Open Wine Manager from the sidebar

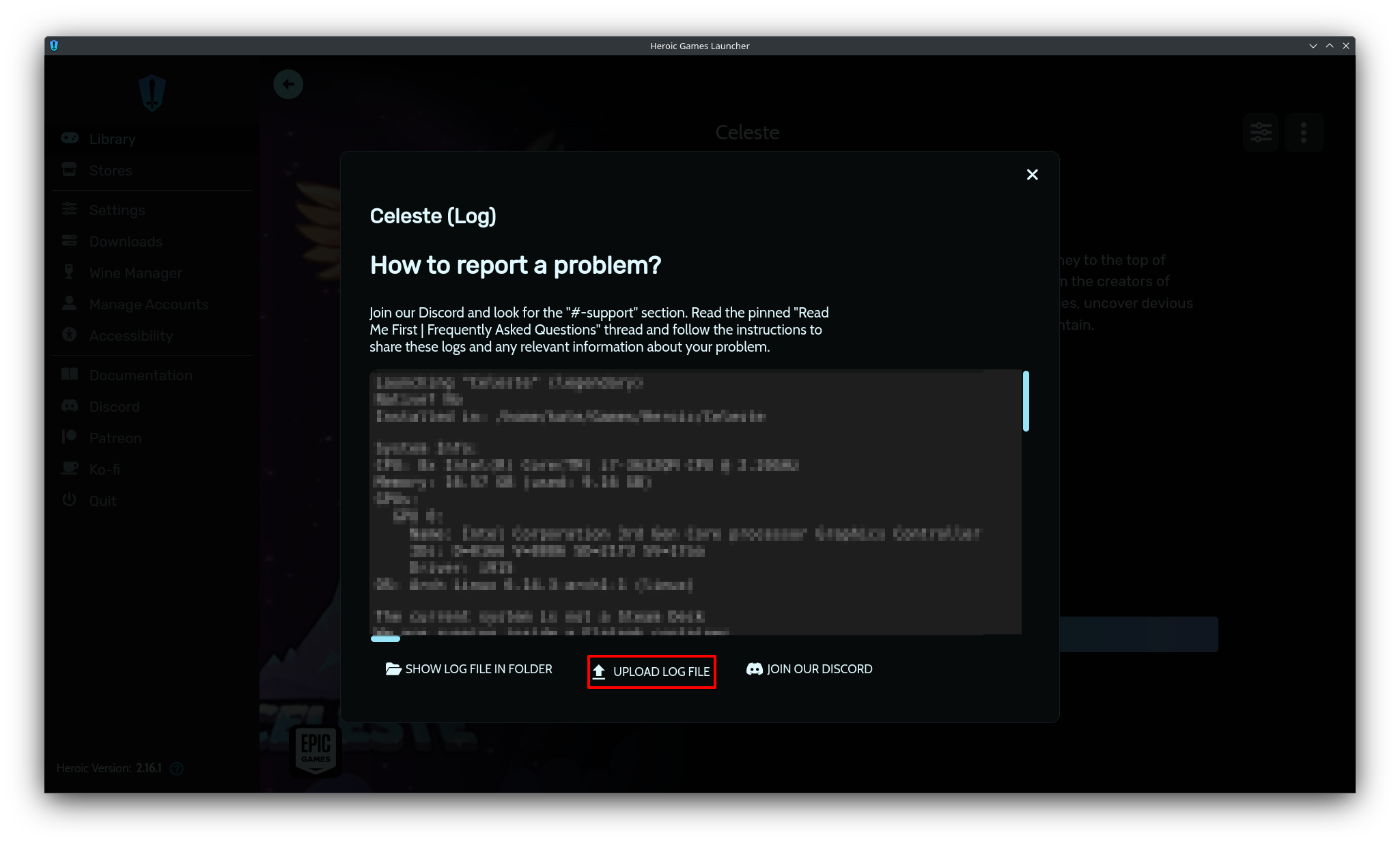pos(135,273)
